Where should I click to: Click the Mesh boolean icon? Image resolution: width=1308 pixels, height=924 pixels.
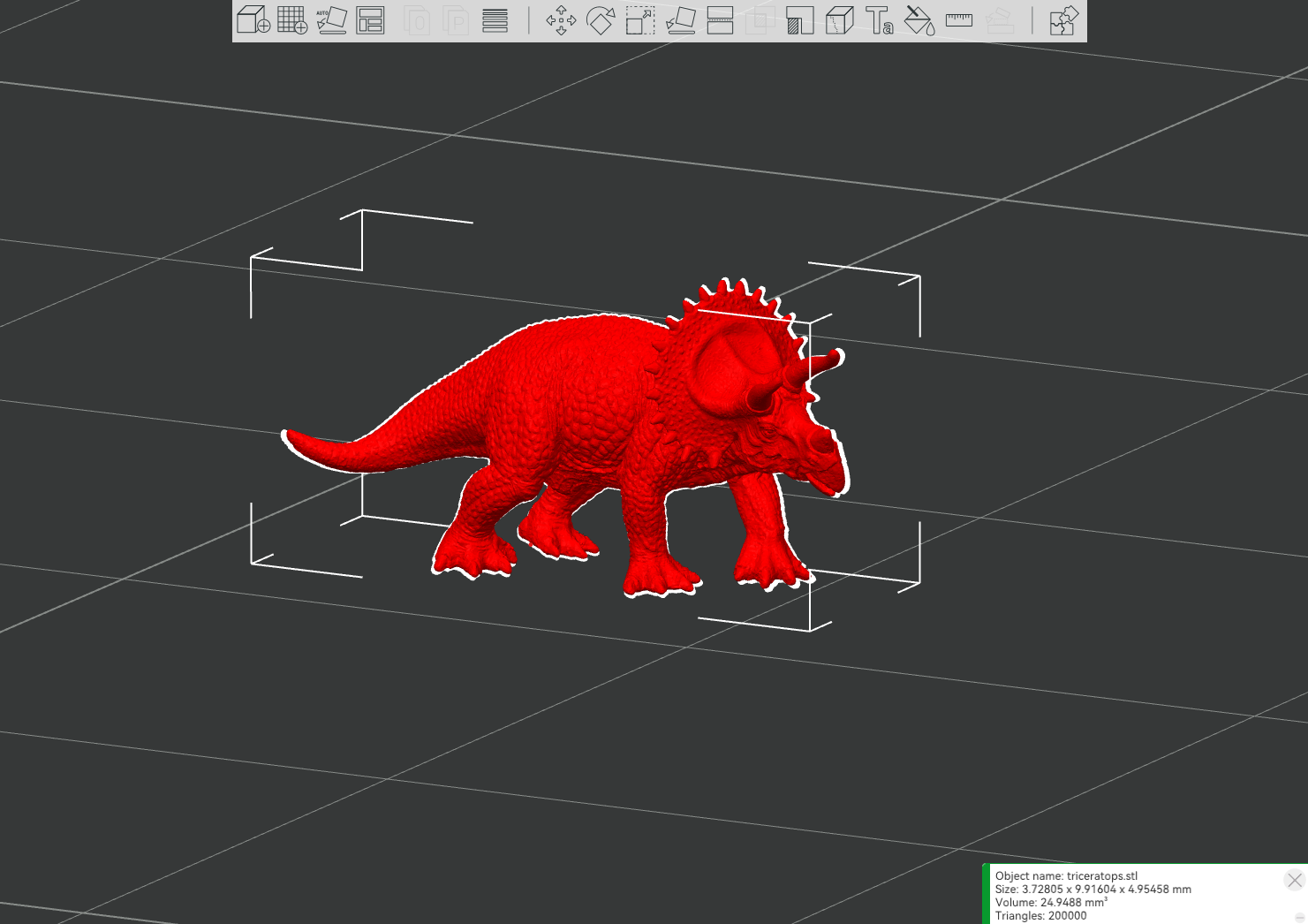coord(760,20)
